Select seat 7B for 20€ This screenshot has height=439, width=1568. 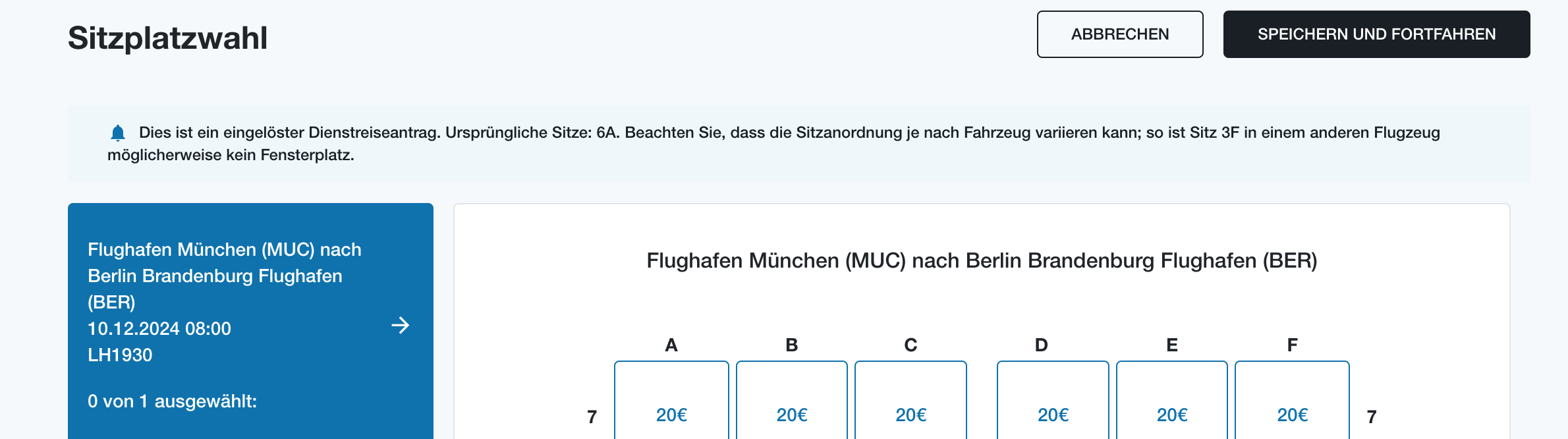[x=792, y=400]
